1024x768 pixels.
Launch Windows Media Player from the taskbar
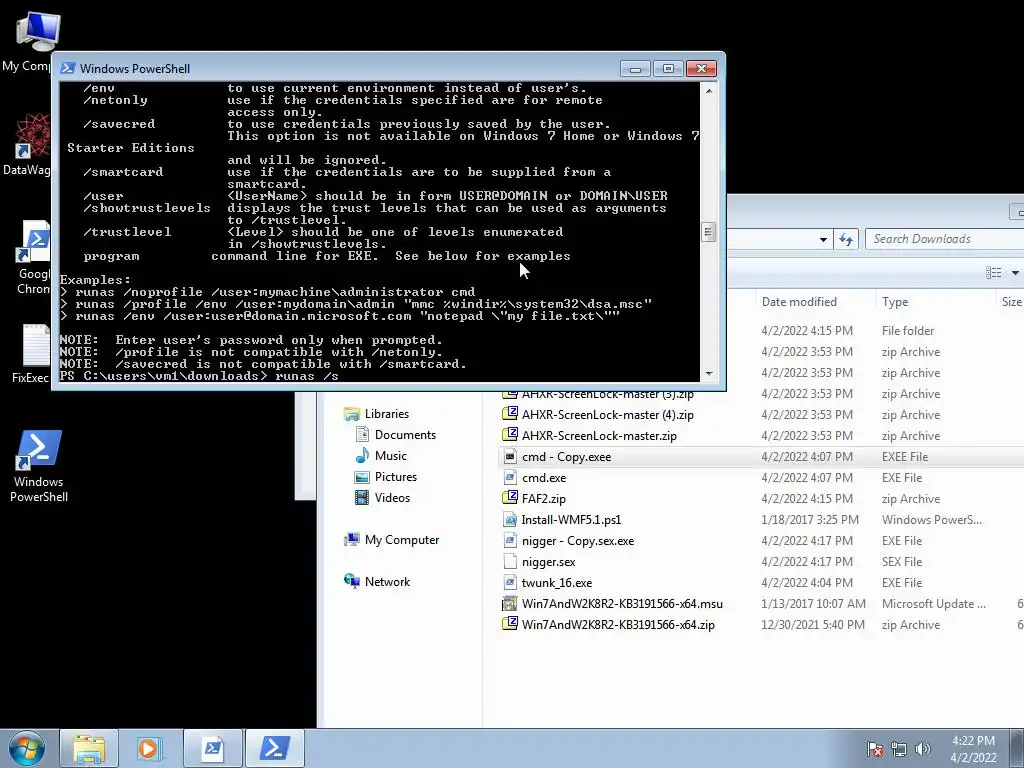click(x=150, y=748)
